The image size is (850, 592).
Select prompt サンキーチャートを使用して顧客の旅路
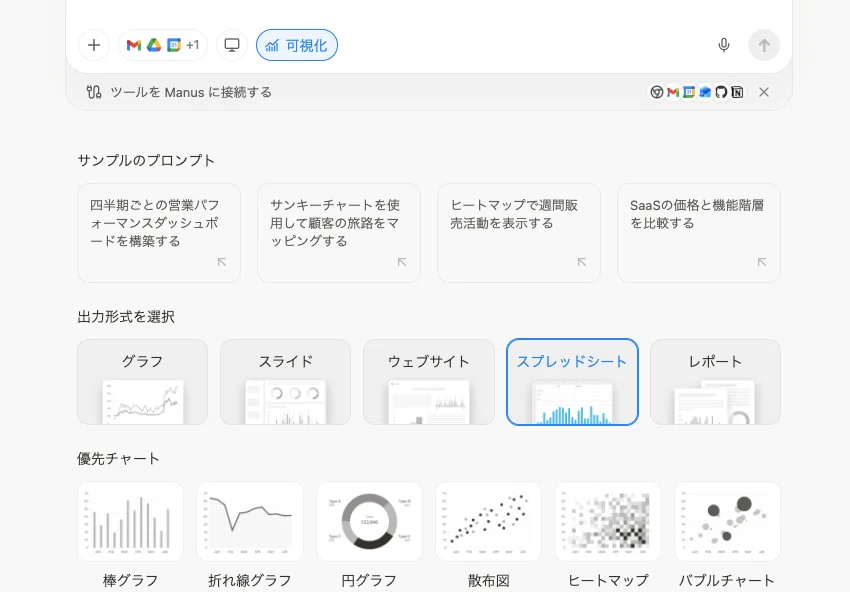point(339,233)
